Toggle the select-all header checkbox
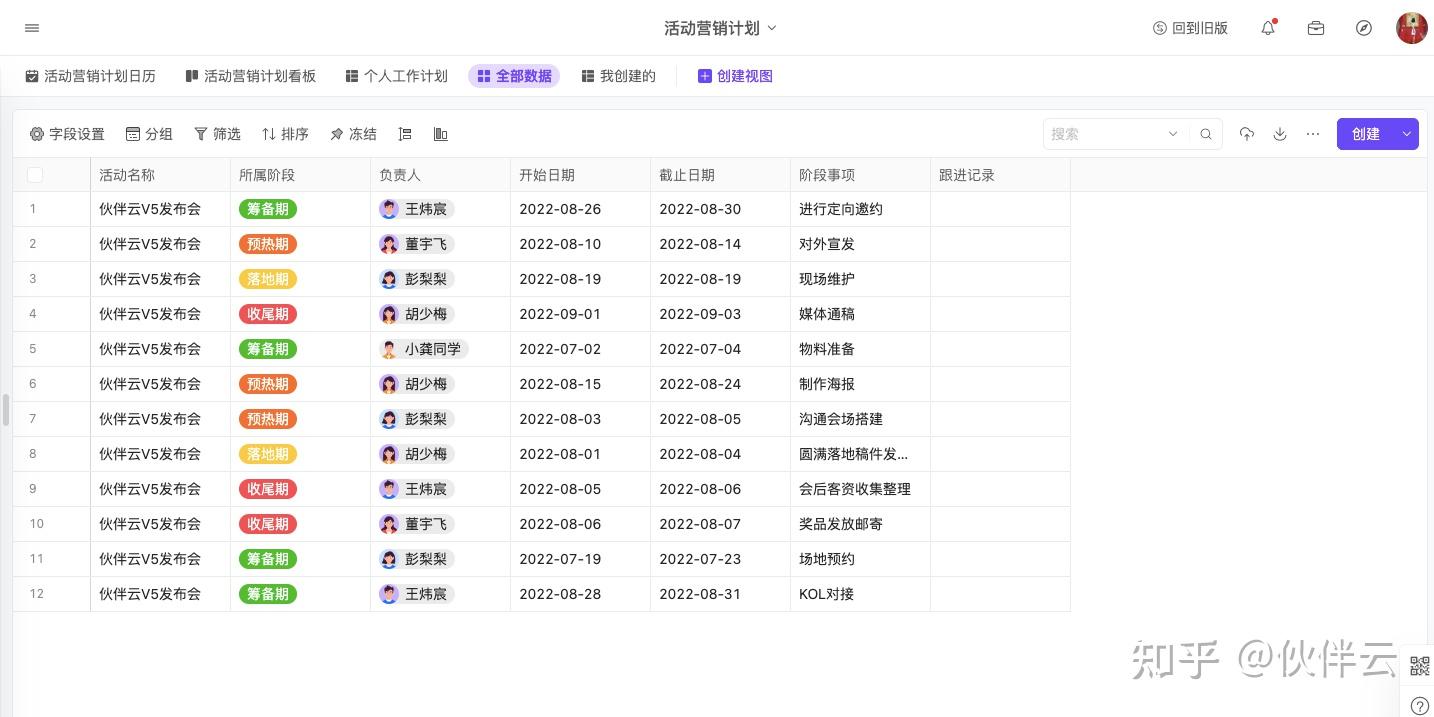This screenshot has width=1434, height=717. [35, 175]
